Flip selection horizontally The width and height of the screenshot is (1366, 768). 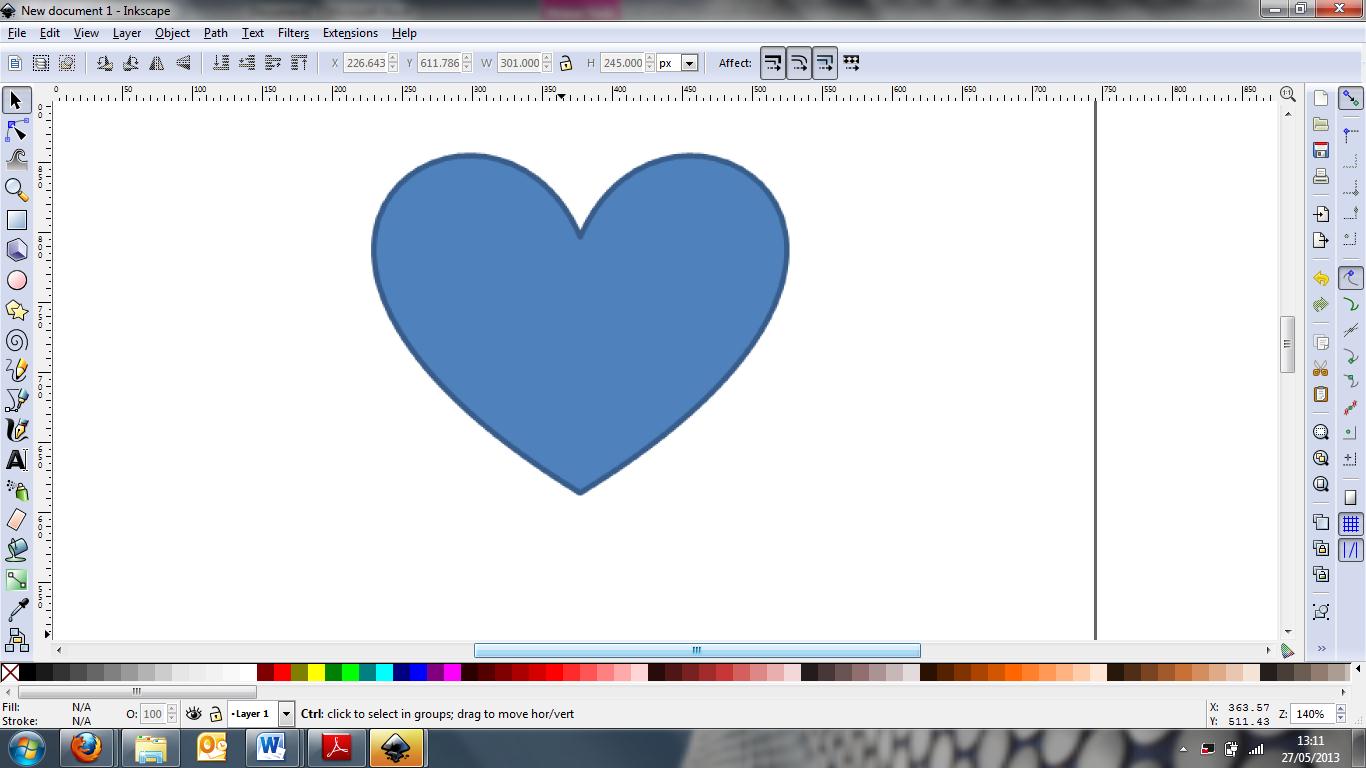[x=157, y=63]
